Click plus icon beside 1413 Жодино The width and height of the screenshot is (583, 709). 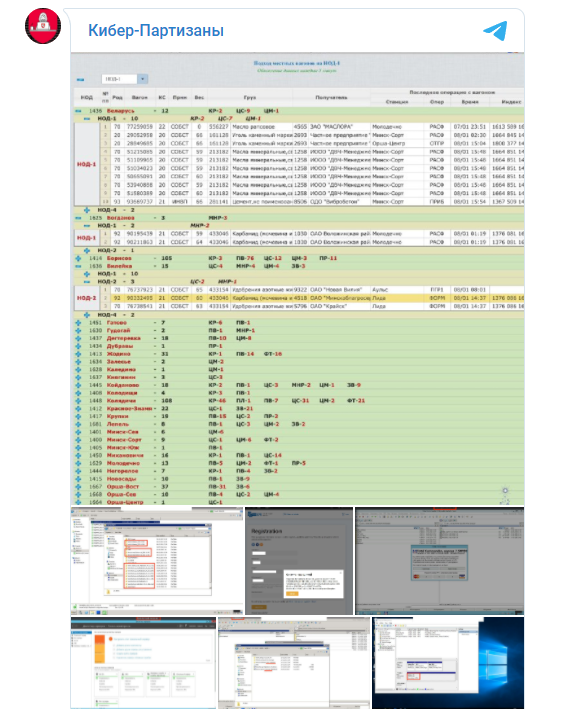[x=78, y=354]
